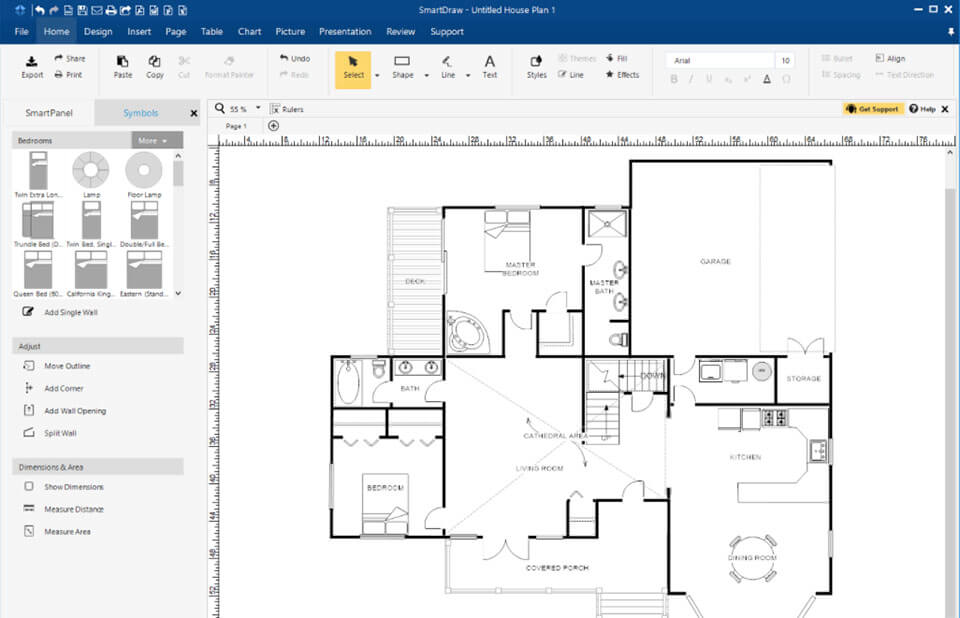960x618 pixels.
Task: Choose the Add Corner tool
Action: (x=56, y=388)
